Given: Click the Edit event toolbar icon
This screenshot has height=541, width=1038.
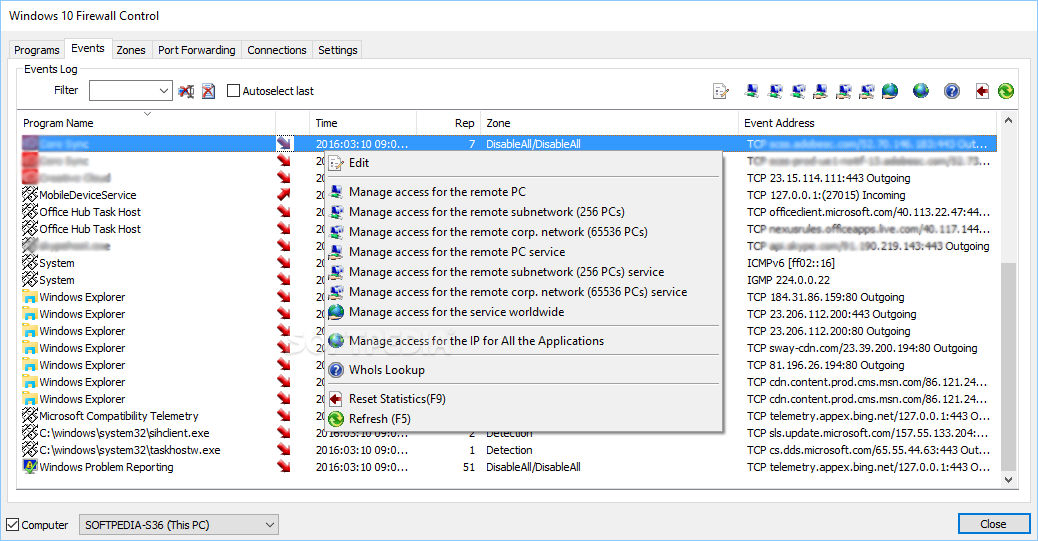Looking at the screenshot, I should [x=720, y=91].
